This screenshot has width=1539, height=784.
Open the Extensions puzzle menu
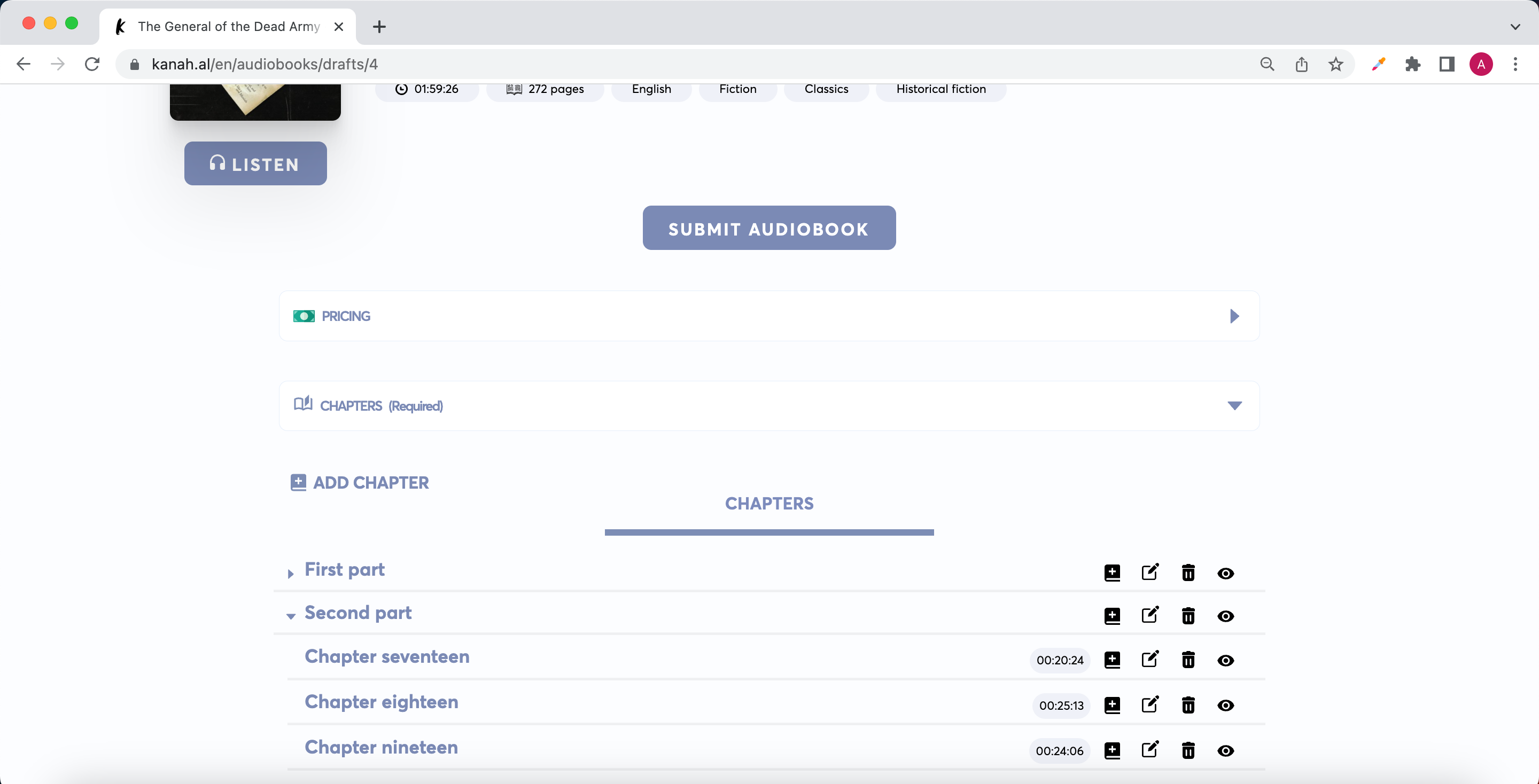(1412, 64)
